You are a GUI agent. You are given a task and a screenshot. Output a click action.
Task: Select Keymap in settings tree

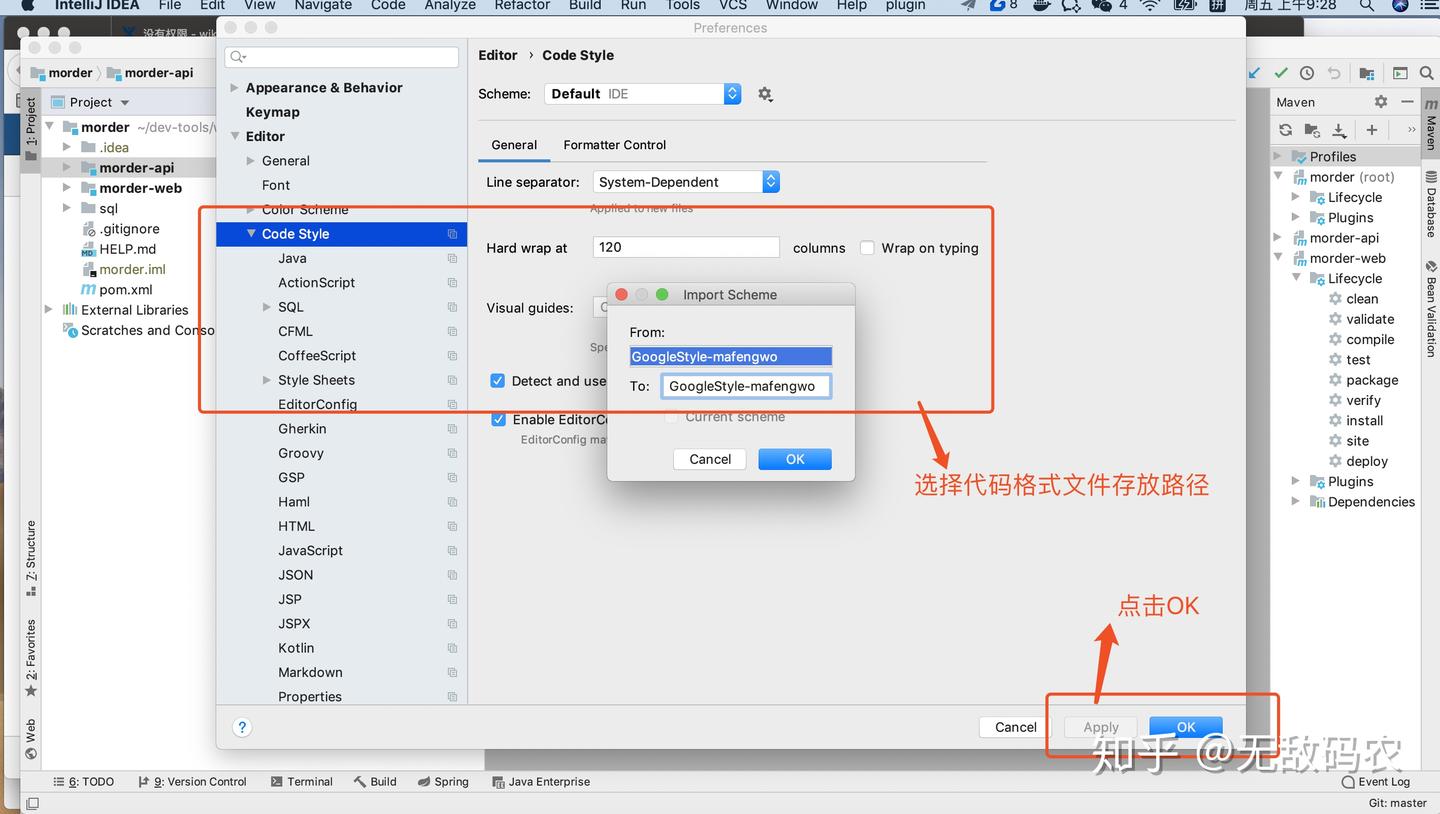(x=273, y=112)
